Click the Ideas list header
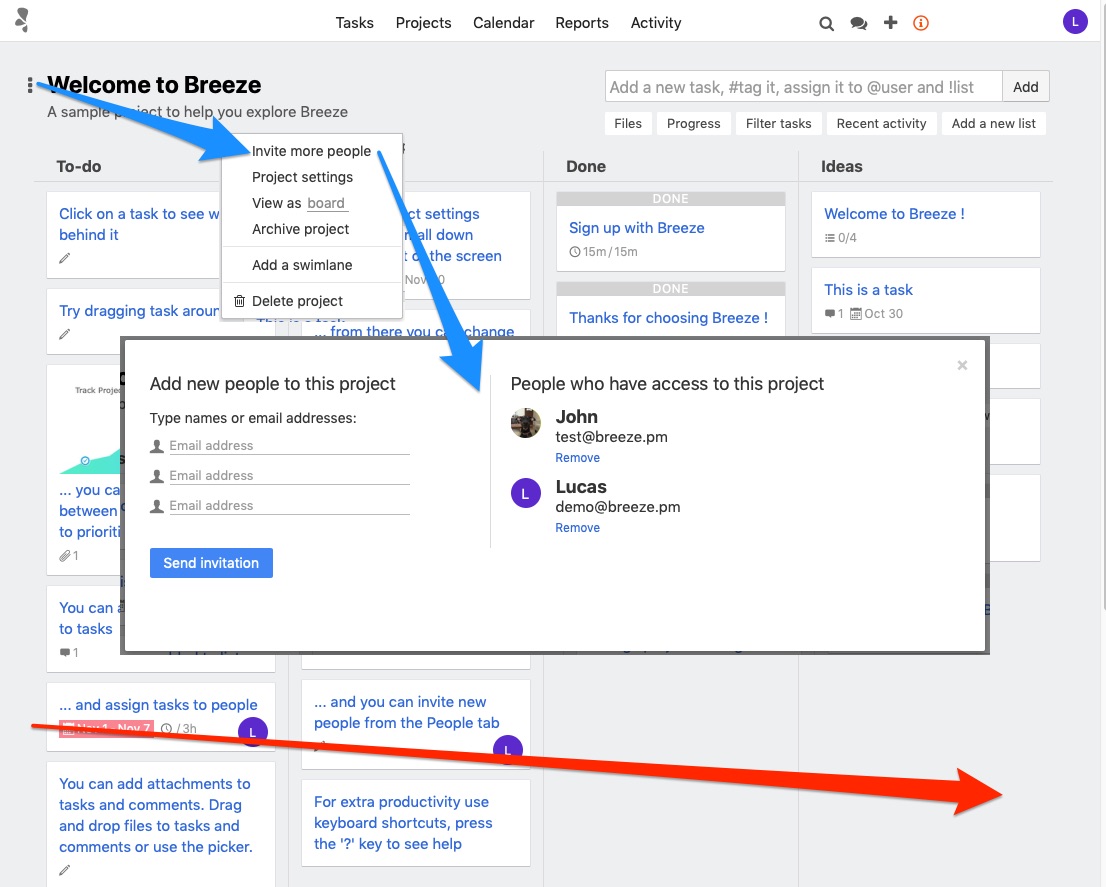Screen dimensions: 1106x887 841,166
